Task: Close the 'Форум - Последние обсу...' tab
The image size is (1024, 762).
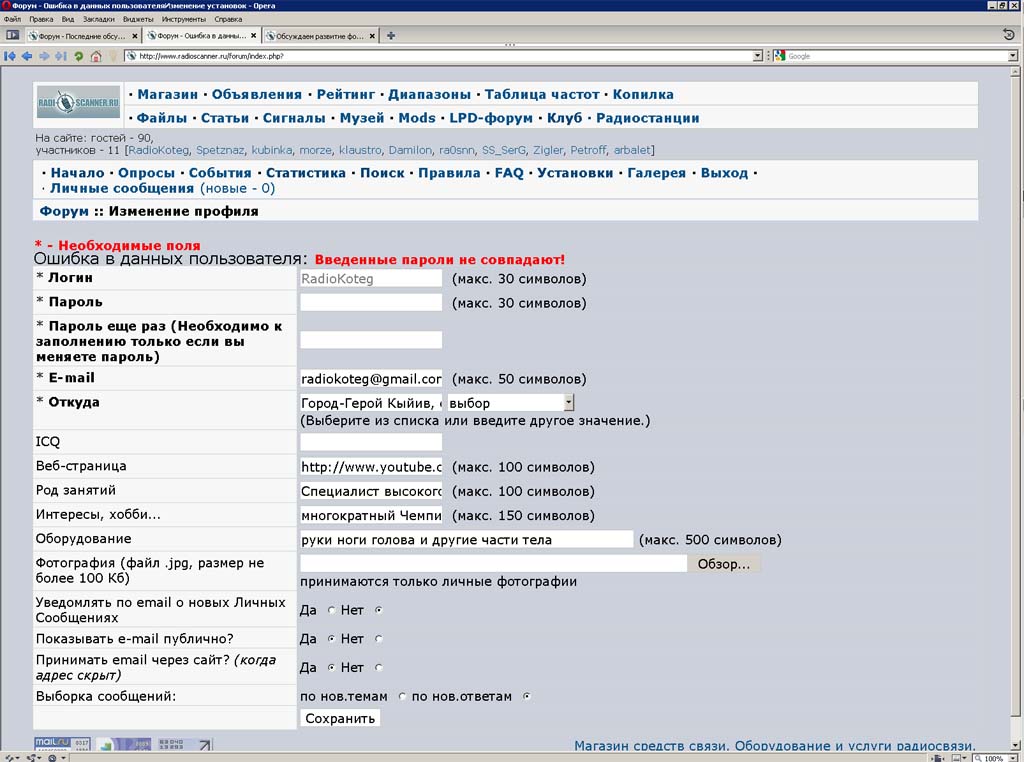Action: pos(135,36)
